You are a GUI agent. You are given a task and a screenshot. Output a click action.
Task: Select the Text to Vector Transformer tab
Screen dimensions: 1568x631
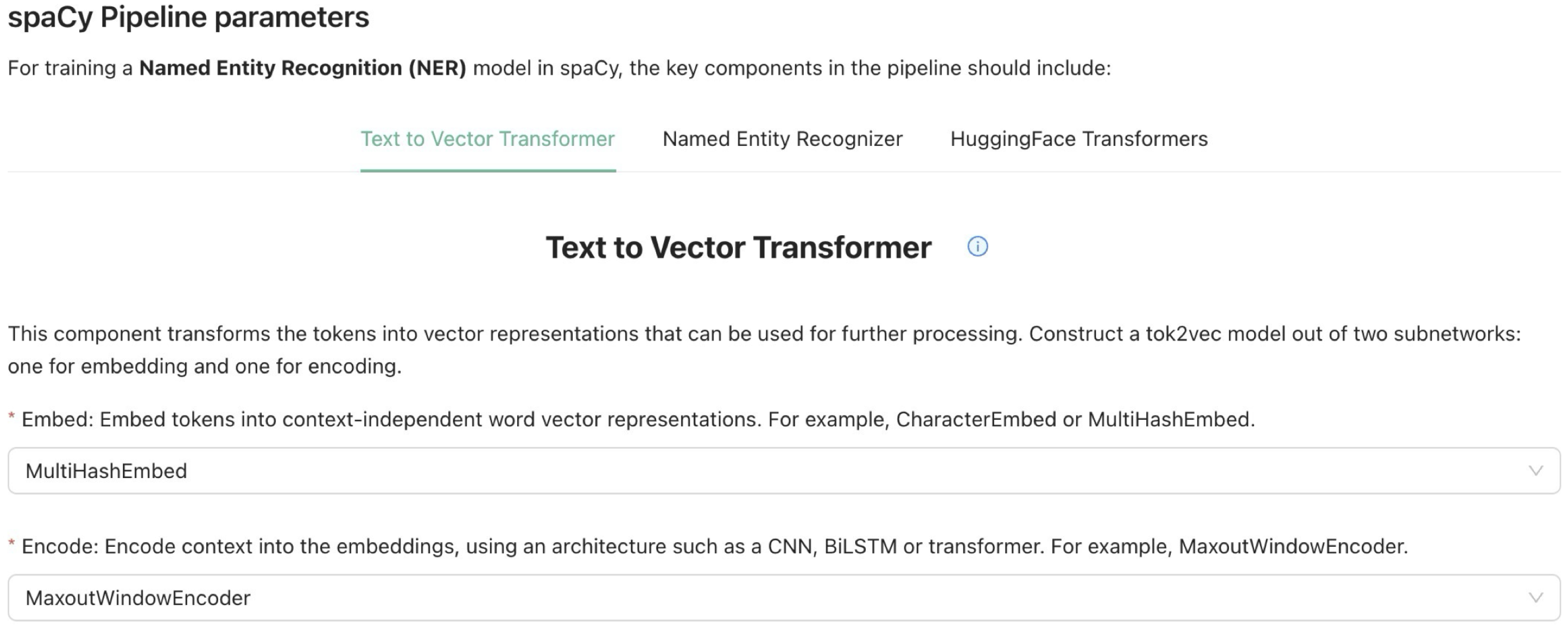pos(488,139)
